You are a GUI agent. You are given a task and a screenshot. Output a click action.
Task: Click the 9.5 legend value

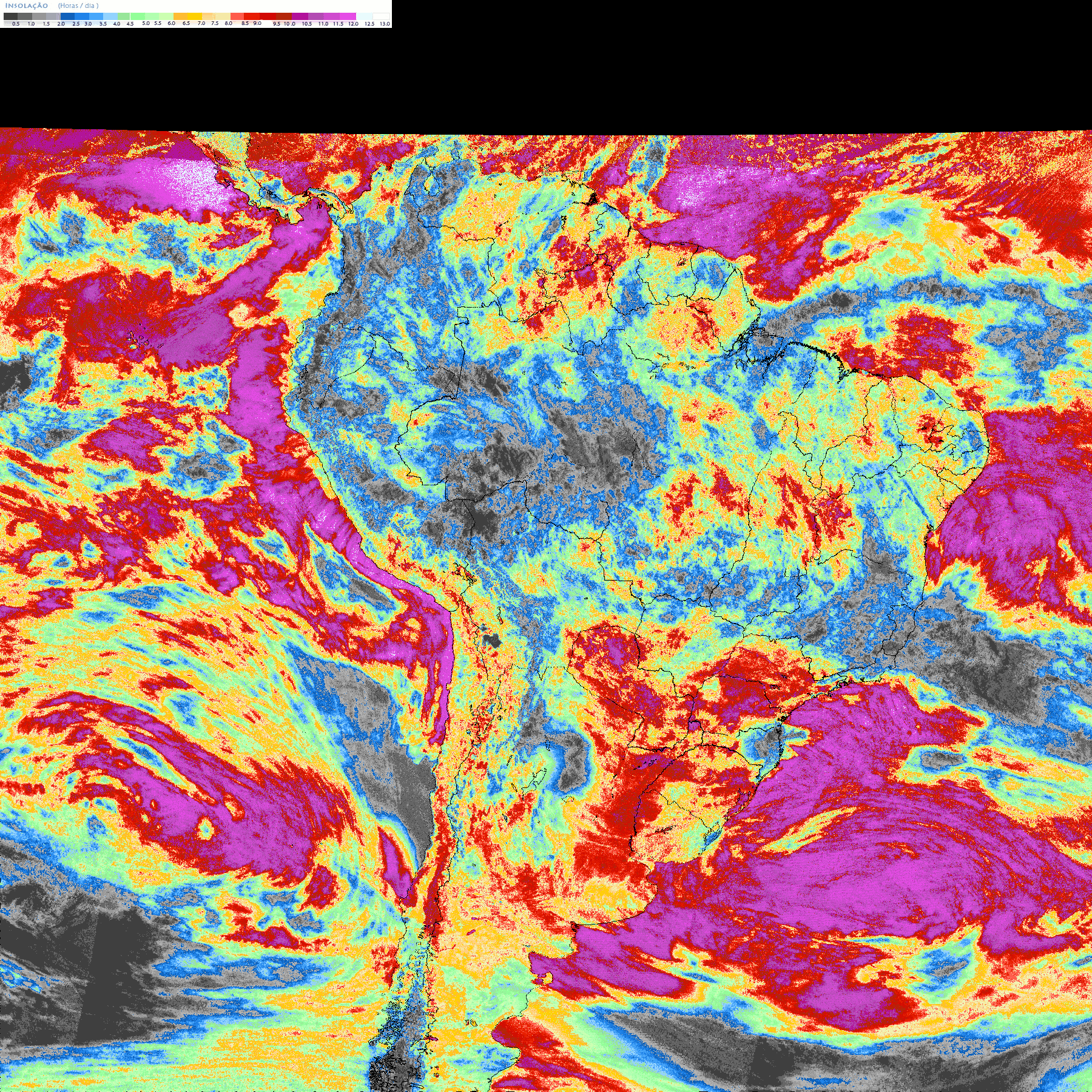pyautogui.click(x=277, y=24)
